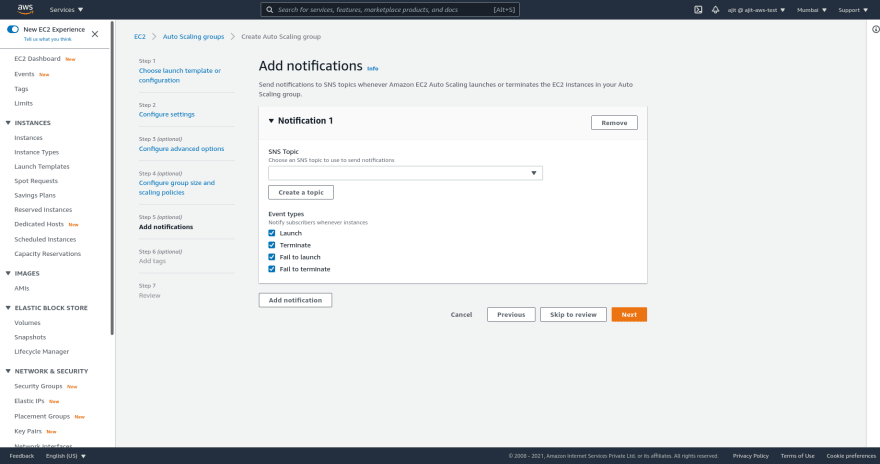Go to Step 2 Configure settings
This screenshot has height=464, width=880.
click(167, 114)
